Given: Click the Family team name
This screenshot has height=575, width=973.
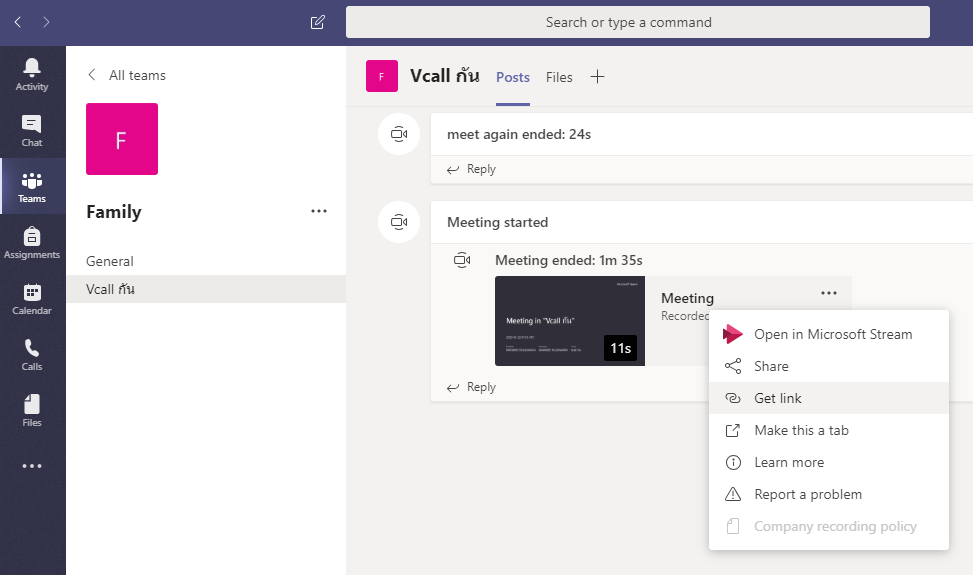Looking at the screenshot, I should [x=114, y=212].
